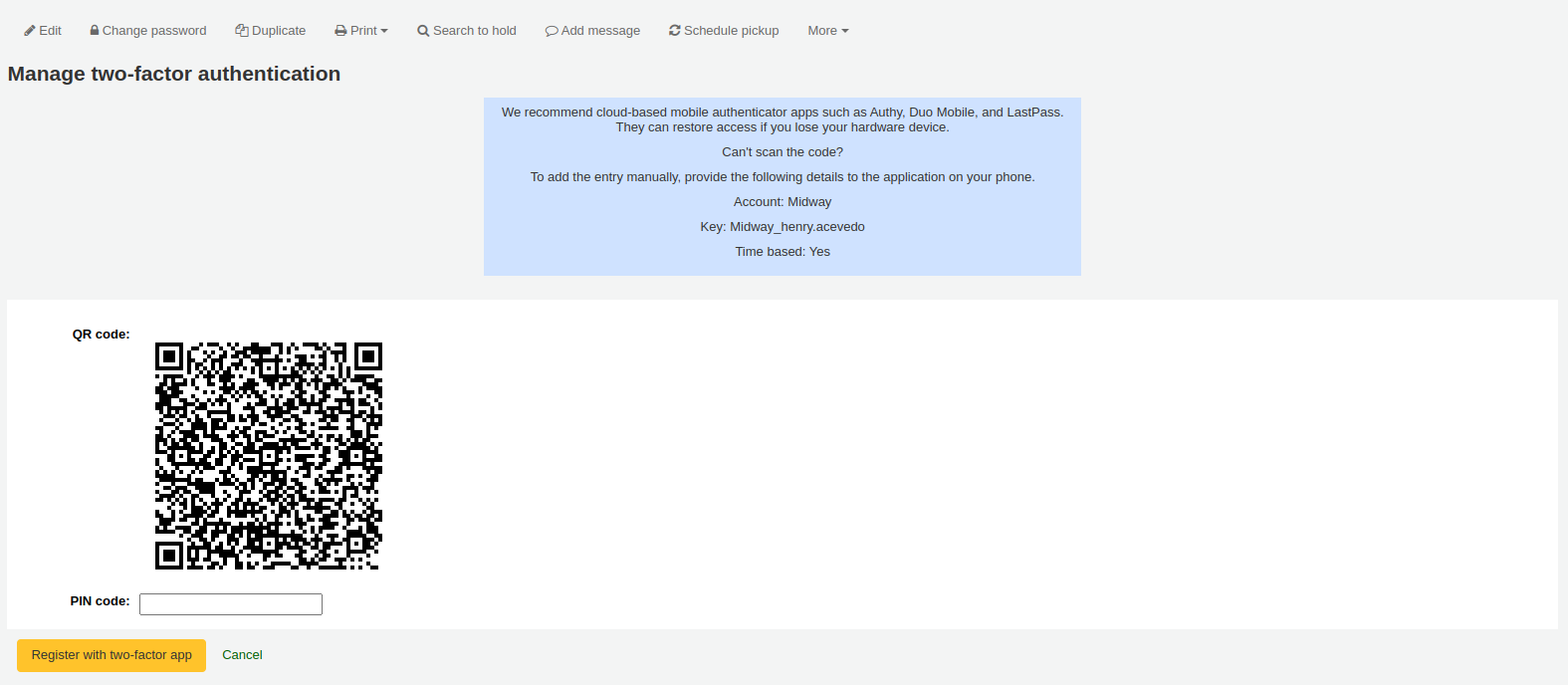Viewport: 1568px width, 685px height.
Task: Click the padlock icon for Change password
Action: point(95,31)
